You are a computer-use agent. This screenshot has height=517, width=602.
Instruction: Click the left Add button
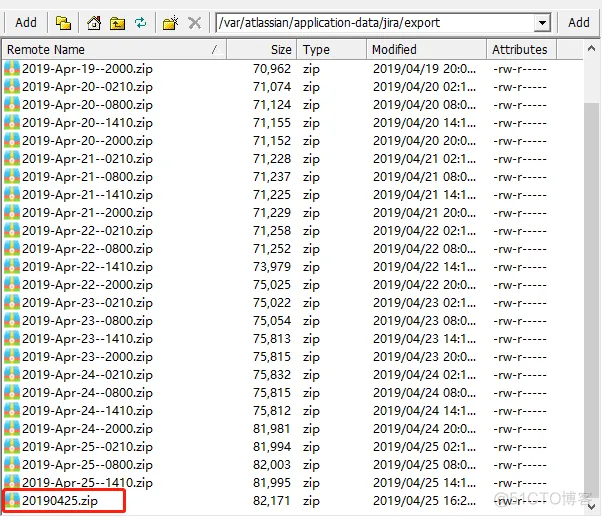[26, 23]
